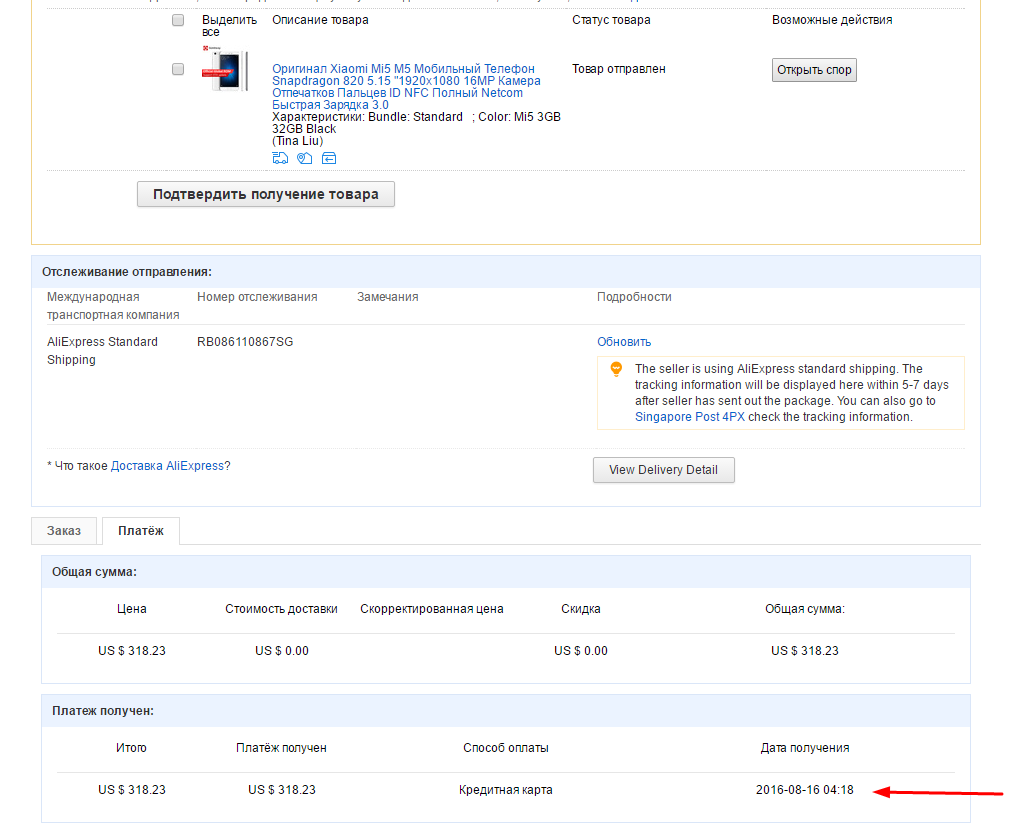Click the 'Открыть спор' button
This screenshot has height=839, width=1034.
coord(814,70)
